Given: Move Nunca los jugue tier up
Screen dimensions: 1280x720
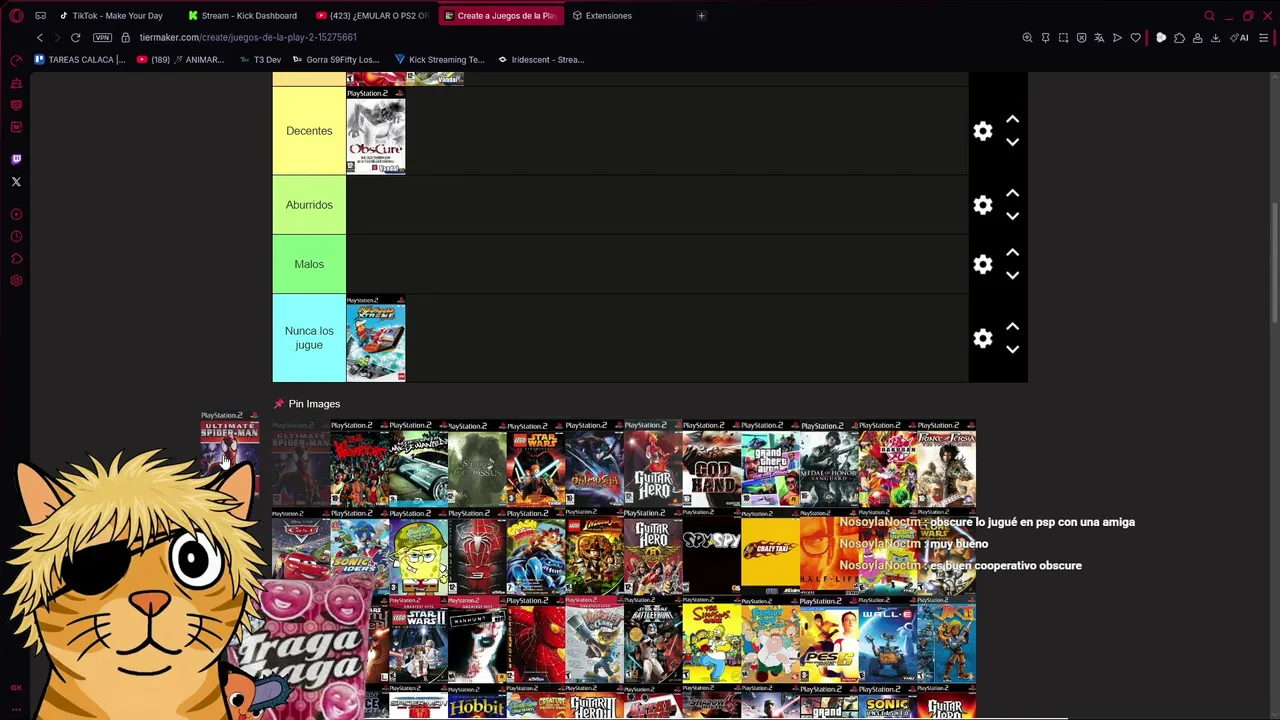Looking at the screenshot, I should (1012, 327).
